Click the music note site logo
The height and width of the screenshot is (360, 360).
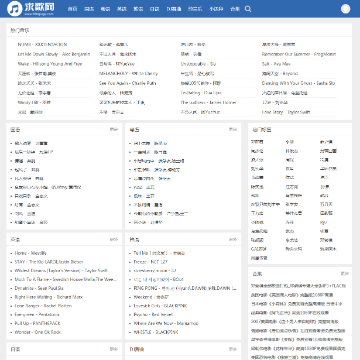pyautogui.click(x=31, y=9)
